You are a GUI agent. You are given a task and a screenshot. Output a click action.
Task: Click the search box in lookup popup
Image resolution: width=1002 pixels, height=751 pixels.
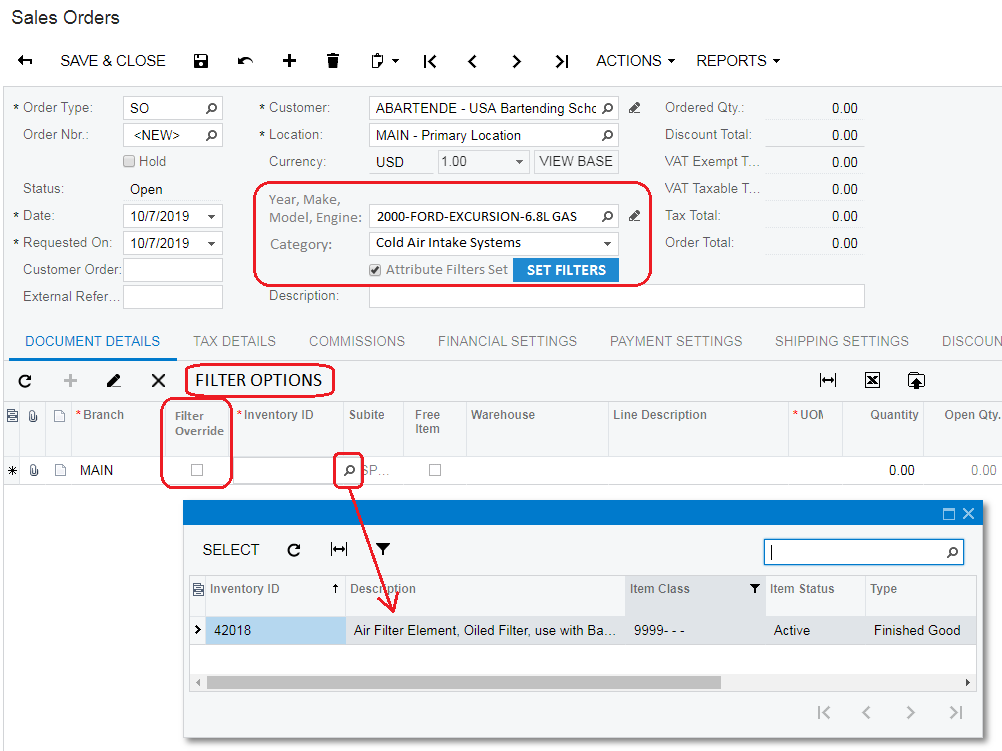tap(863, 552)
